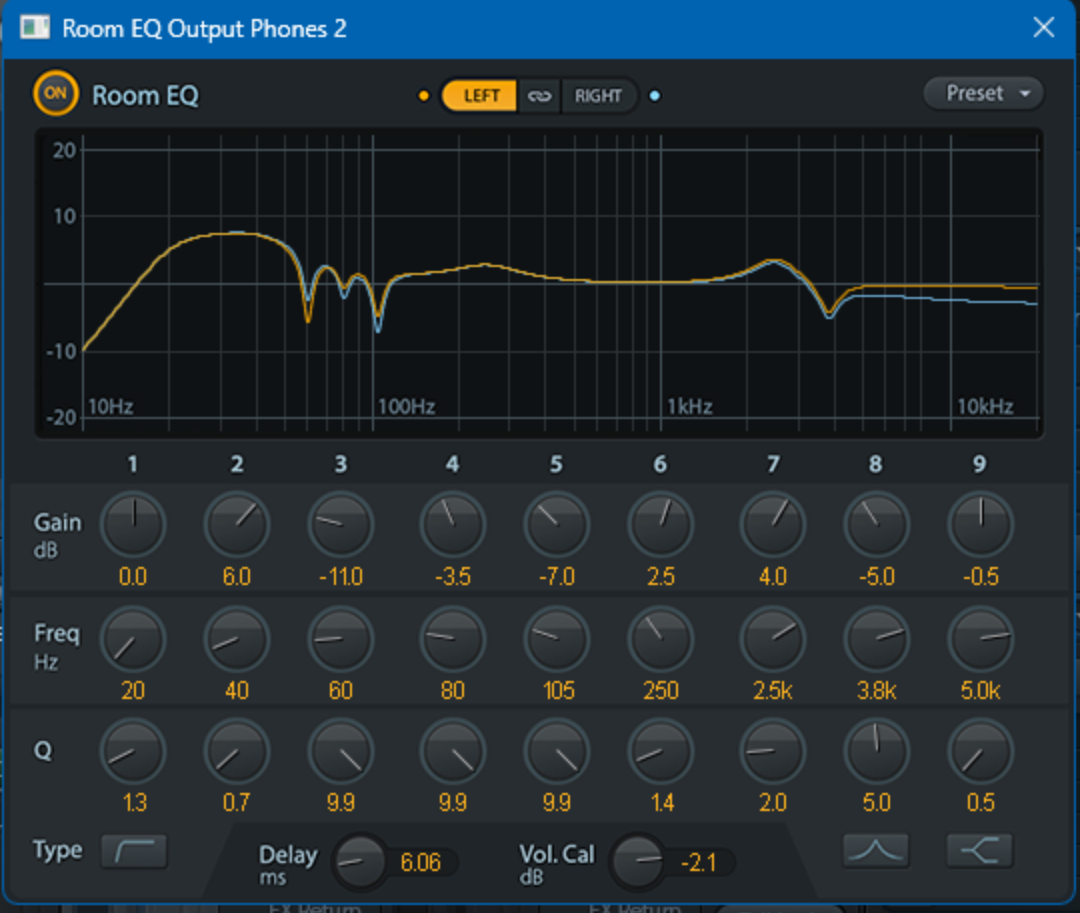Select the LEFT channel button
The height and width of the screenshot is (913, 1080).
tap(480, 96)
